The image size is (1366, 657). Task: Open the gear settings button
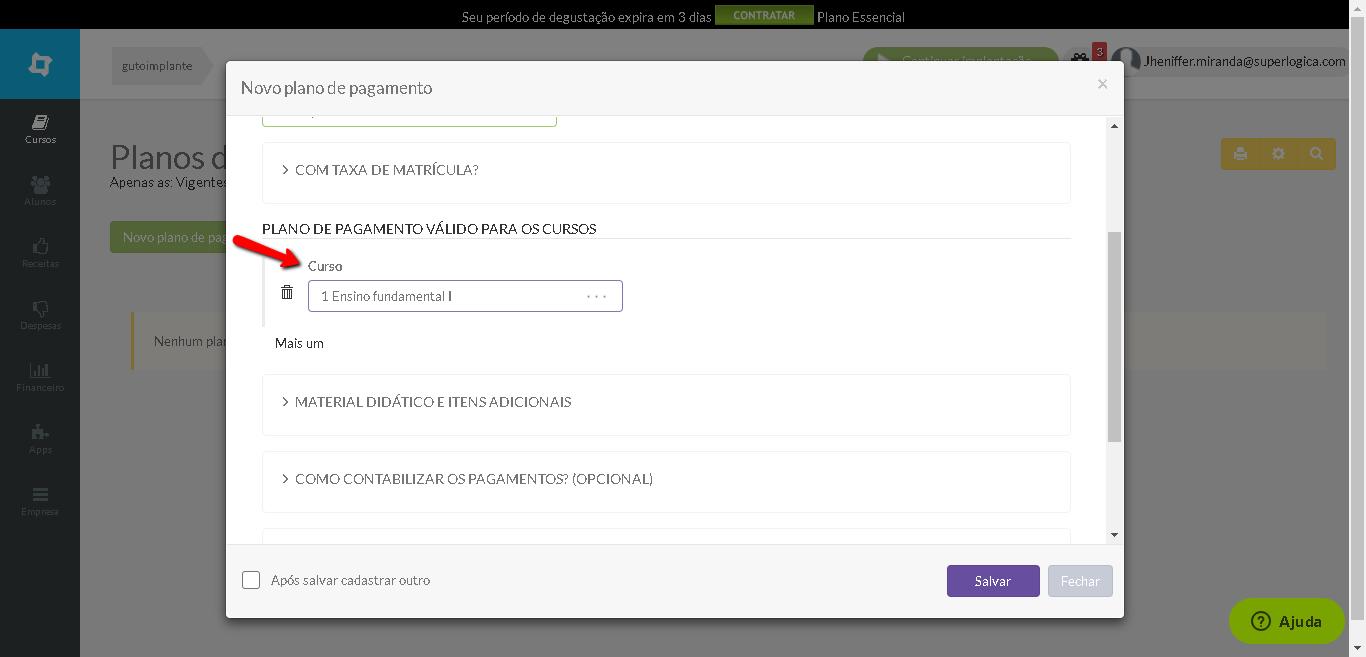pos(1278,154)
